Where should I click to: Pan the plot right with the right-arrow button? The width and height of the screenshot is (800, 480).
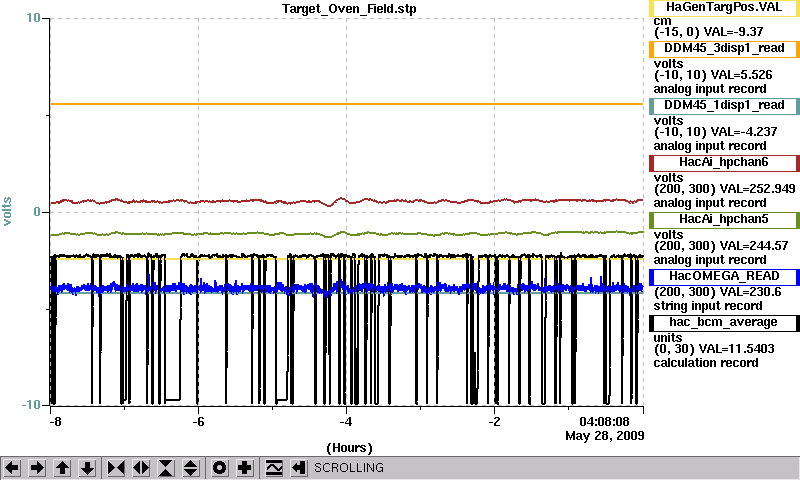pyautogui.click(x=37, y=467)
